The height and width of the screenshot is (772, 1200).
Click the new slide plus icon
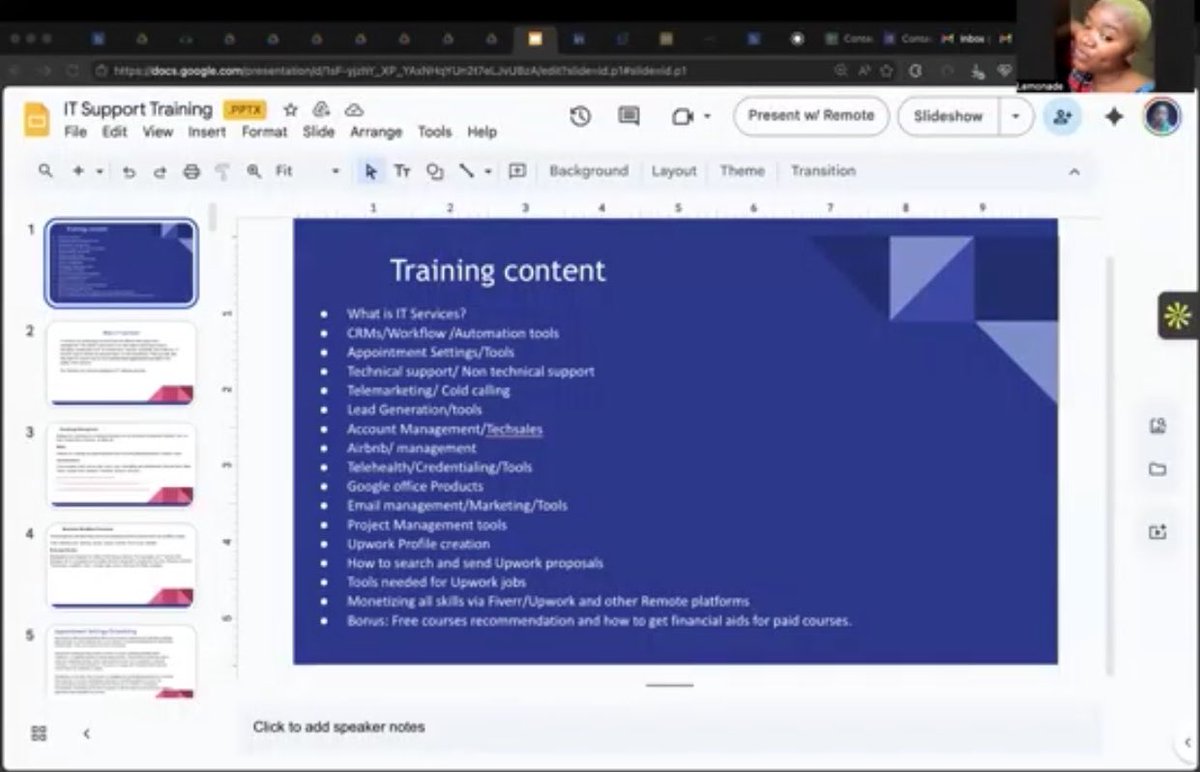point(78,171)
